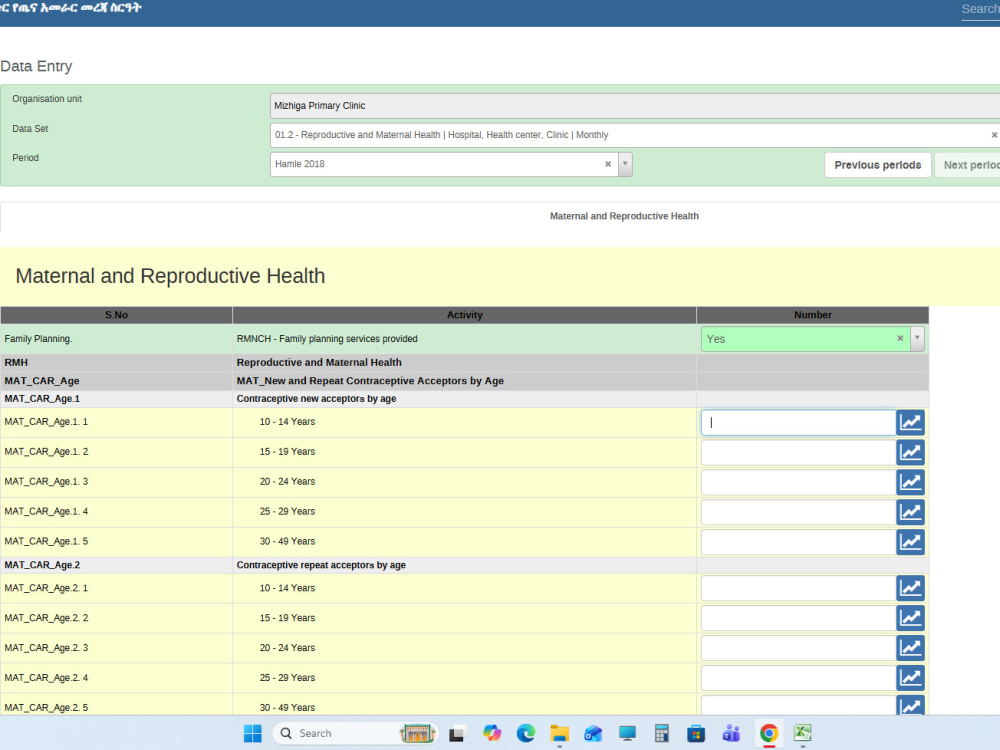Focus the new acceptors 30 - 49 Years input

click(798, 542)
